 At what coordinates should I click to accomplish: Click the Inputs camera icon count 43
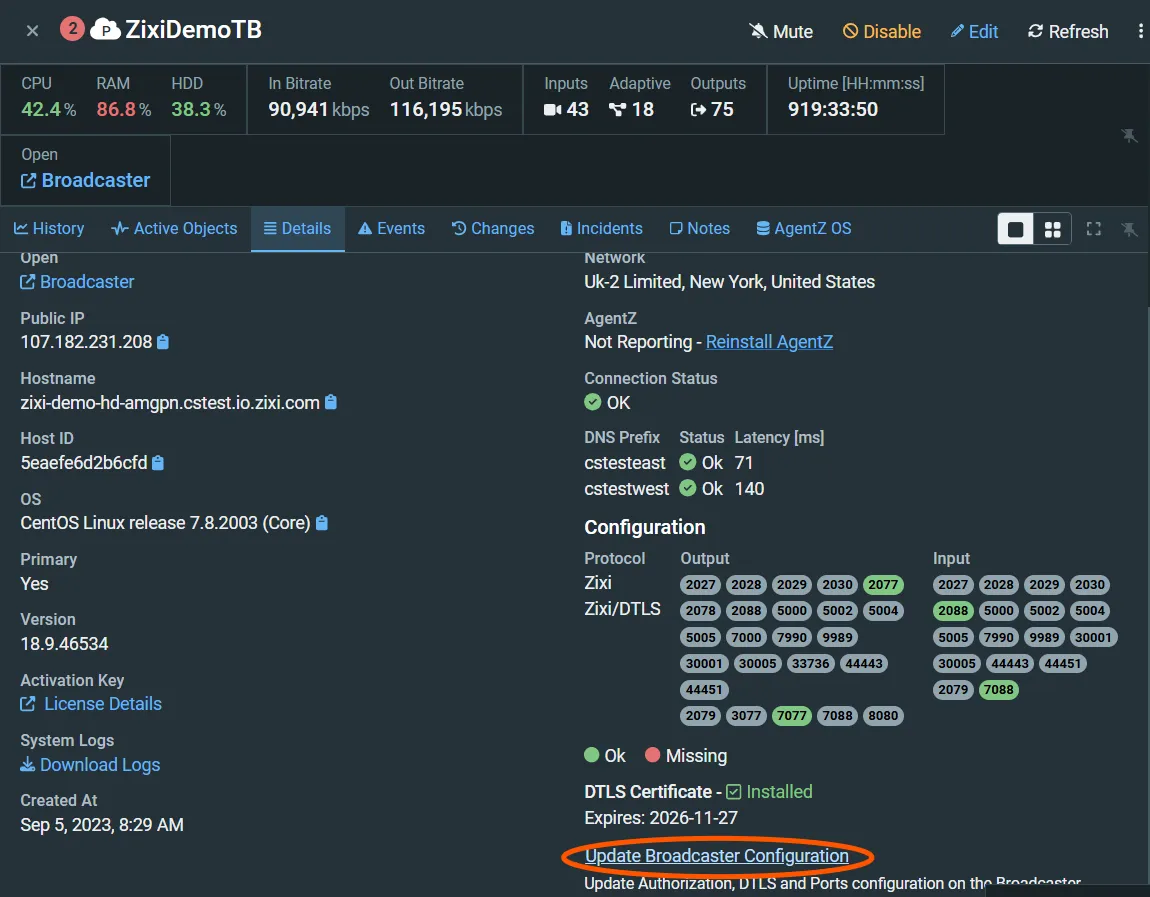coord(566,110)
